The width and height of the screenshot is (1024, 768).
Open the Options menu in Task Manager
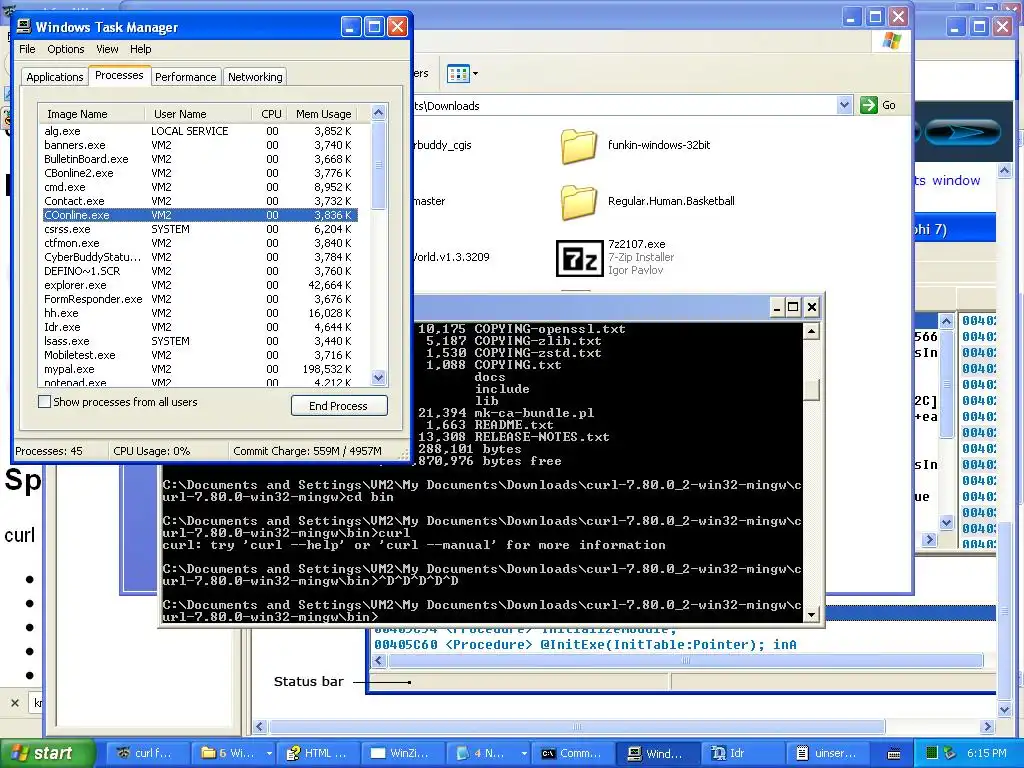(65, 49)
